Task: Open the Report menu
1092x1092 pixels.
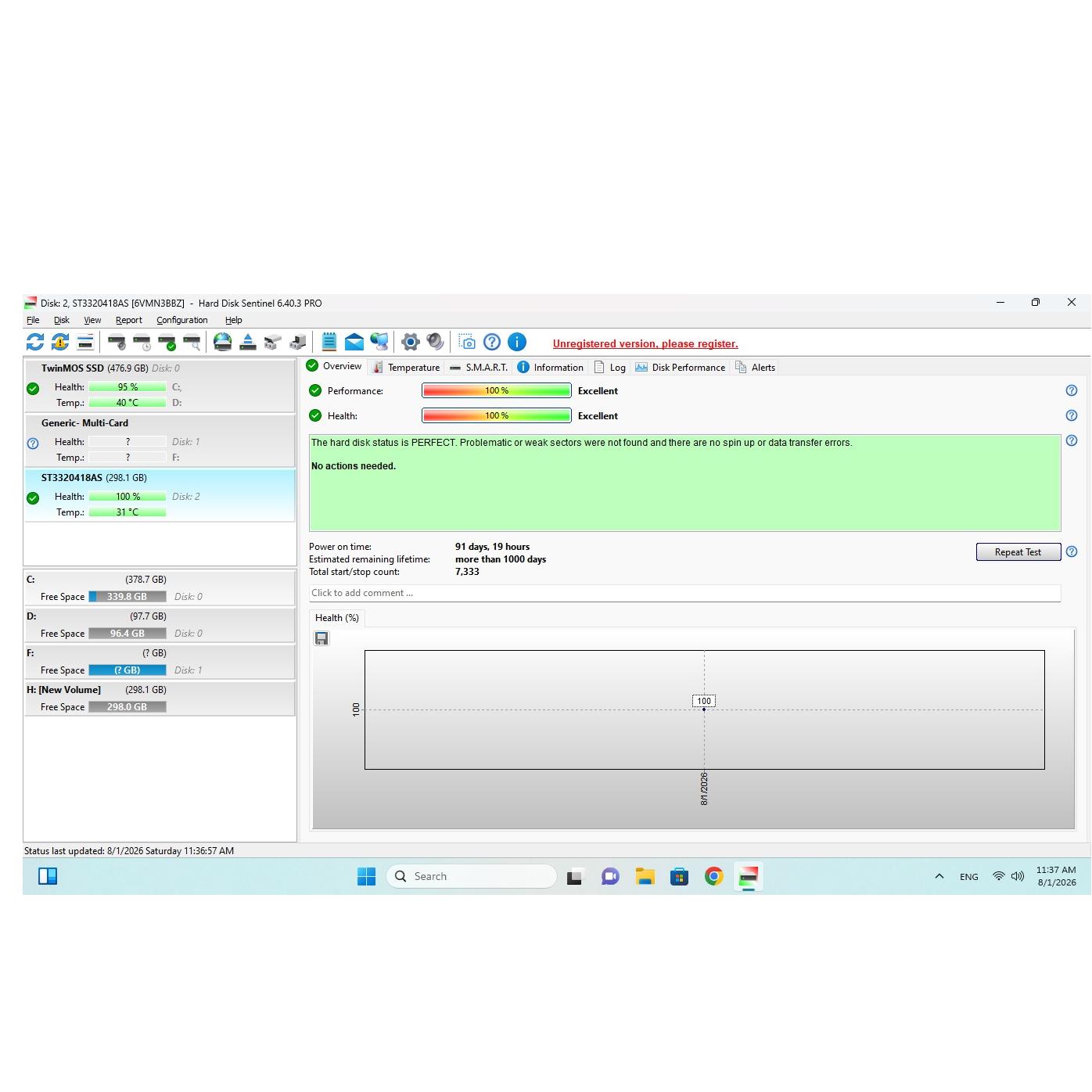Action: click(x=129, y=320)
